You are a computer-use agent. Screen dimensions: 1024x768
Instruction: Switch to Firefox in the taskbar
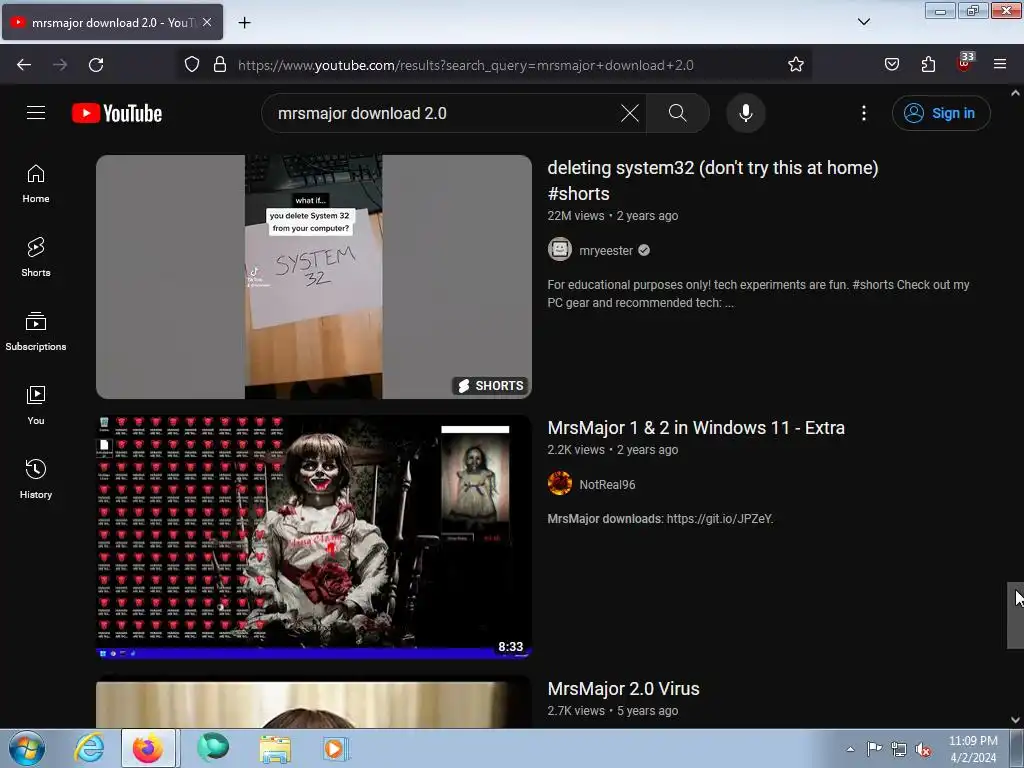148,748
